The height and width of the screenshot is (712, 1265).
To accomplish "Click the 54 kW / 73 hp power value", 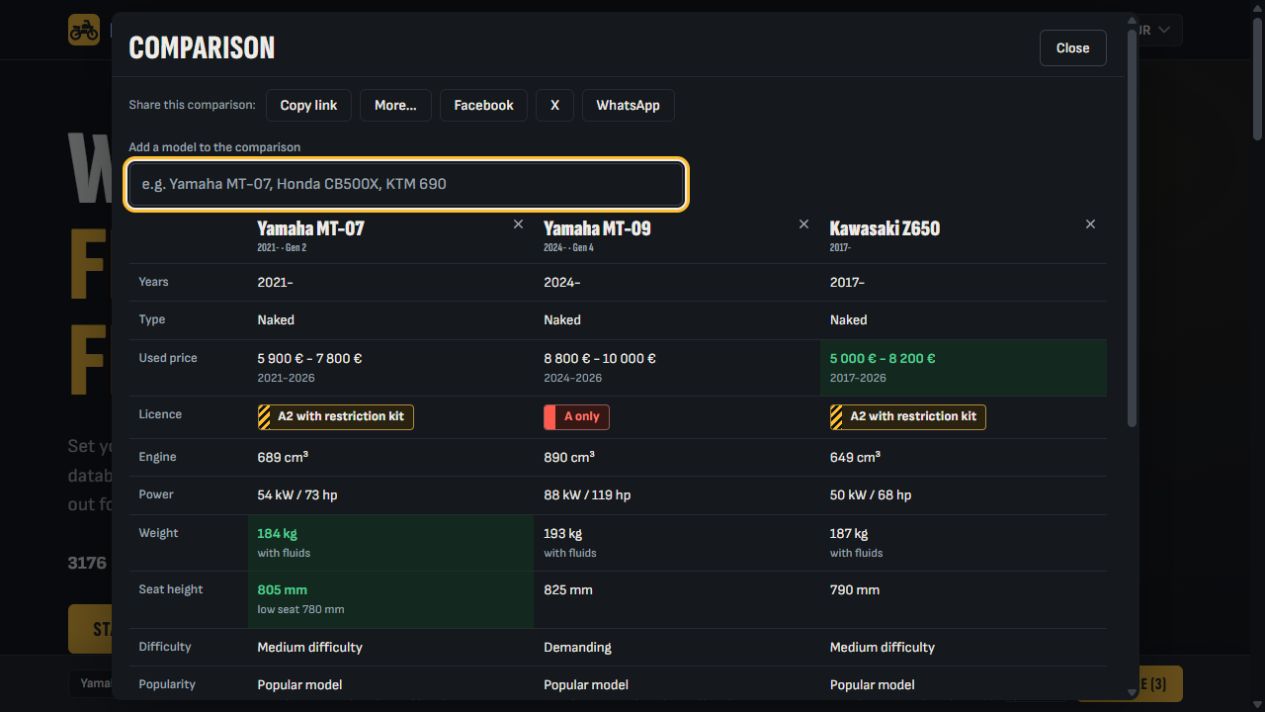I will (298, 495).
